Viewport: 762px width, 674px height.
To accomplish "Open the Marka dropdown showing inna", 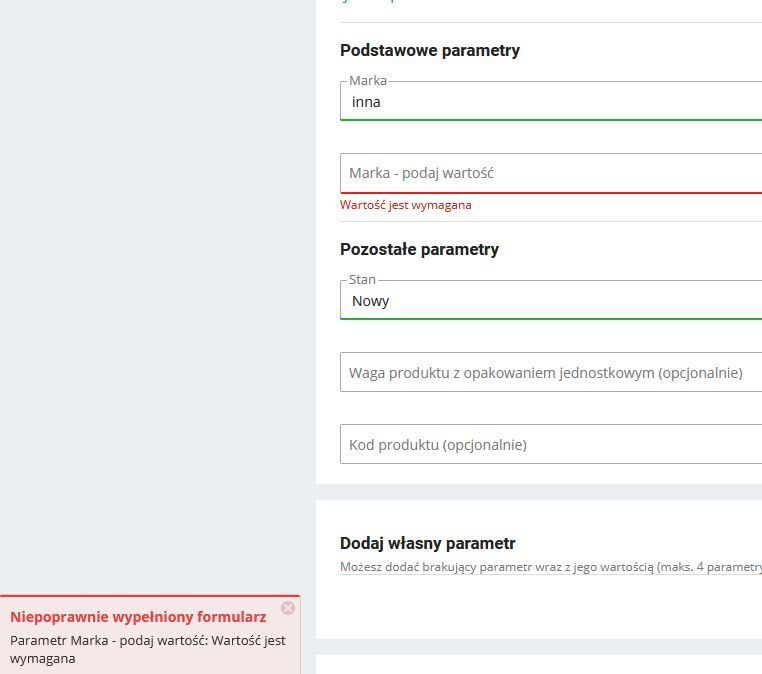I will (550, 102).
